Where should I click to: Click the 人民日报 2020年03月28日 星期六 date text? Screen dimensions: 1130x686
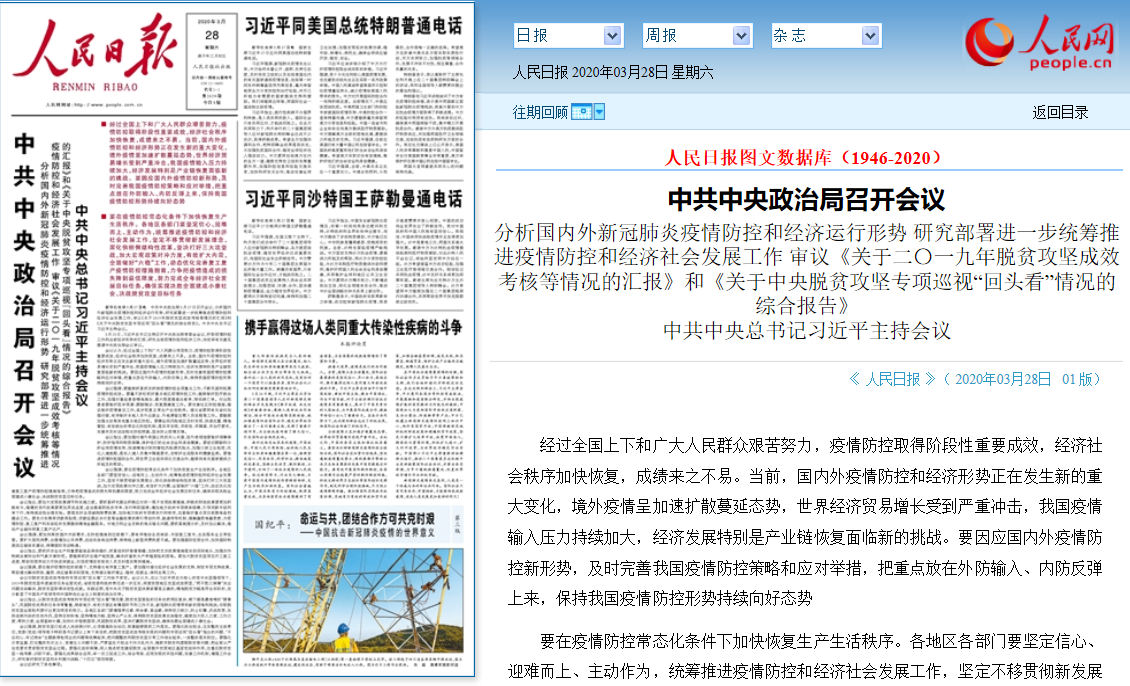pyautogui.click(x=613, y=72)
